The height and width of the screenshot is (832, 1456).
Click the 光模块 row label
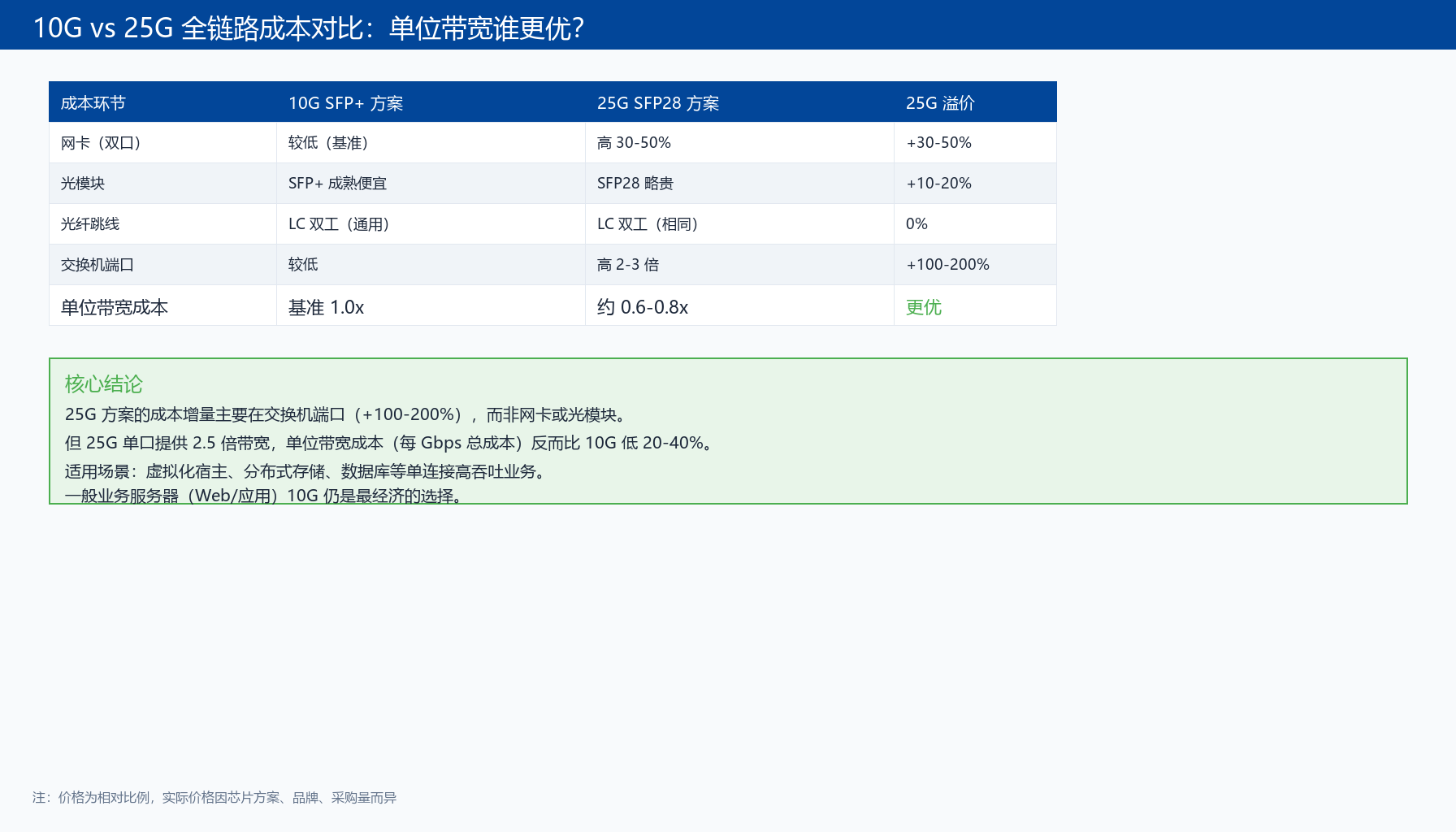point(162,184)
